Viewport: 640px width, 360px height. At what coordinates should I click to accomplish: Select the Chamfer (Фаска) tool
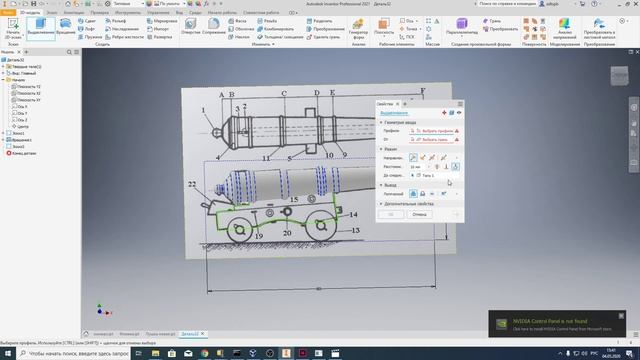[237, 21]
